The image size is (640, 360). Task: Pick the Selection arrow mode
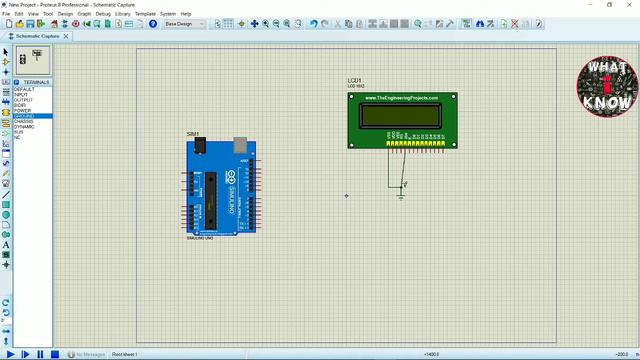pyautogui.click(x=6, y=52)
